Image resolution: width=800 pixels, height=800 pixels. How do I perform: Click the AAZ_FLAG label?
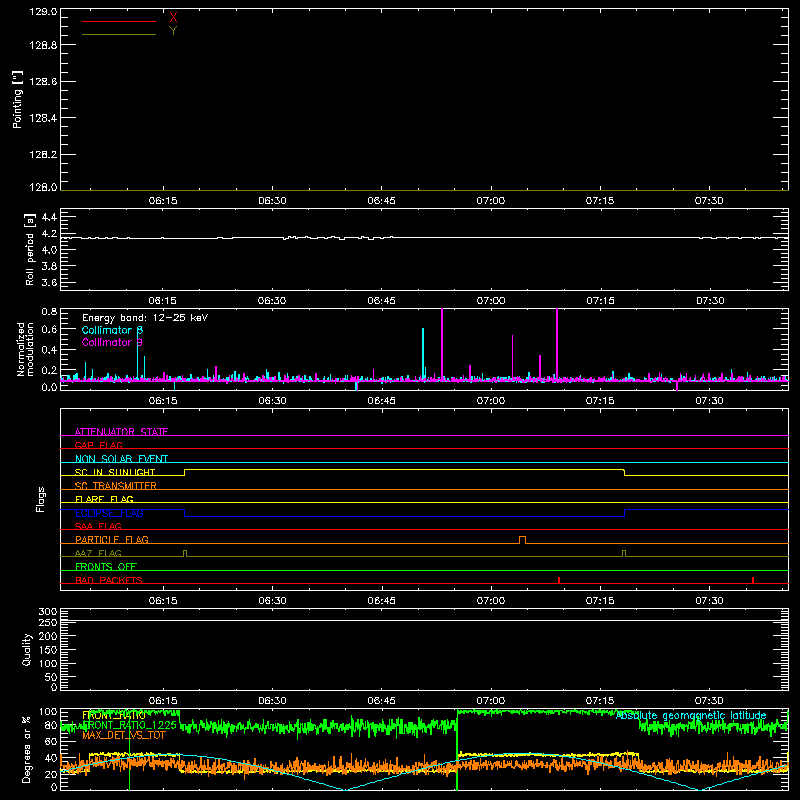(x=98, y=553)
